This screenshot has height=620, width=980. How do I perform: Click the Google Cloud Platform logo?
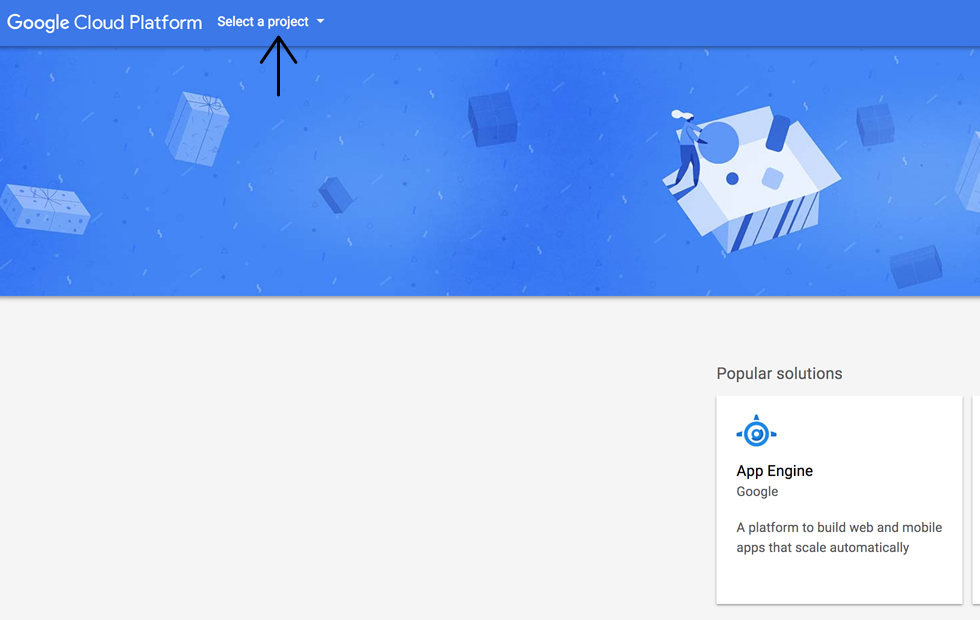tap(104, 22)
